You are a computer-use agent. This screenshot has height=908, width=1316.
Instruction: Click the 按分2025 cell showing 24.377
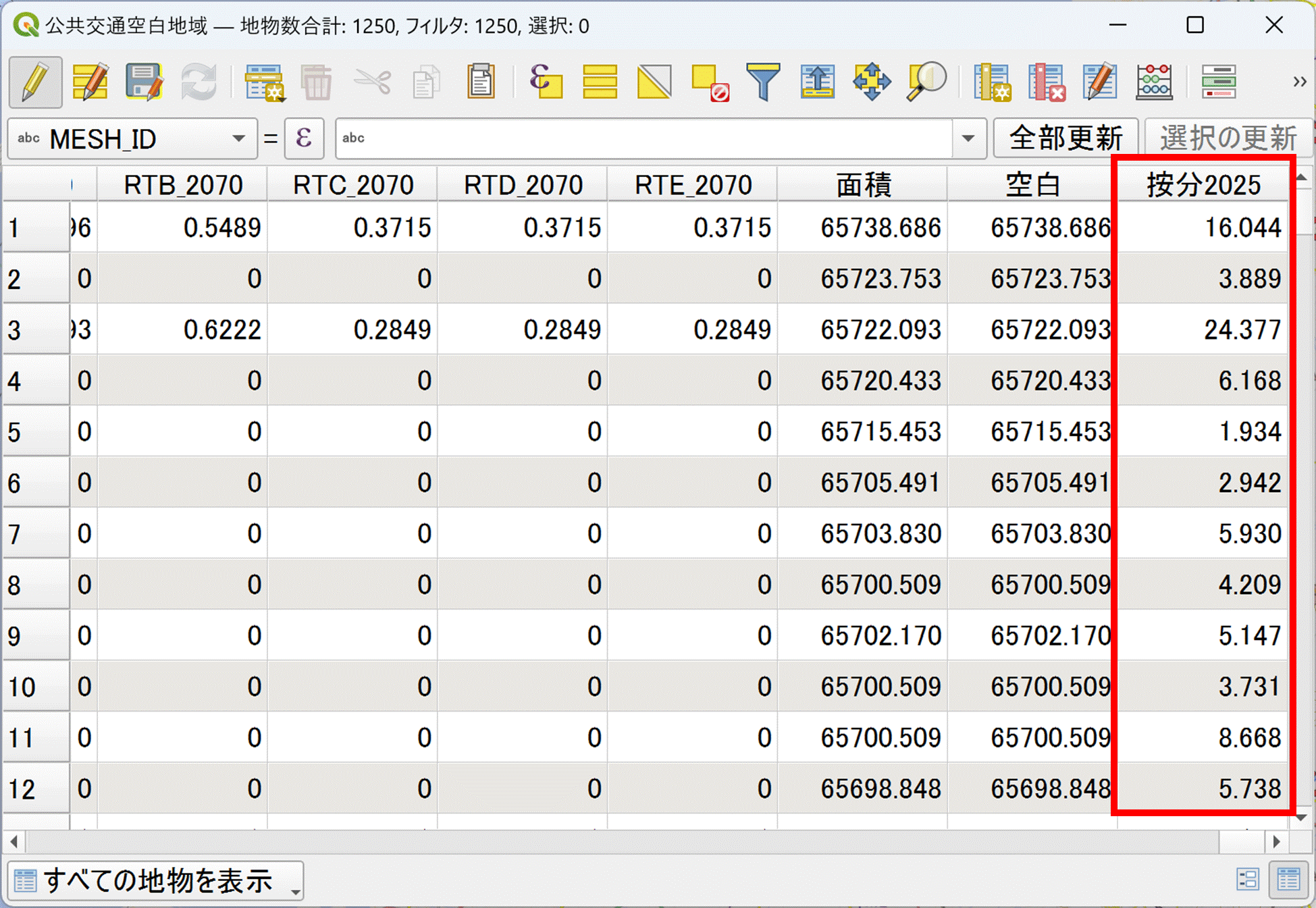tap(1203, 329)
